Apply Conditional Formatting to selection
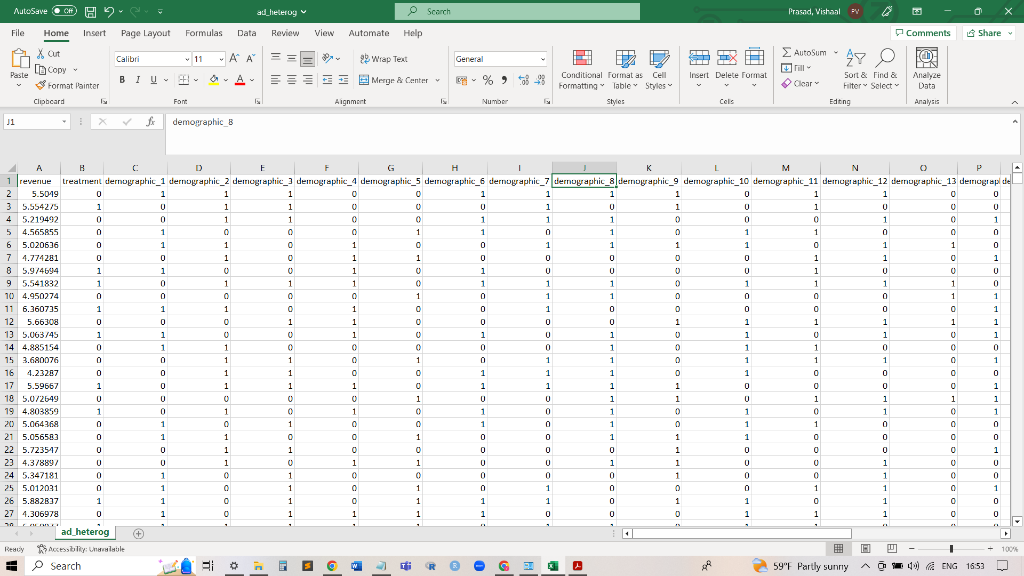 pos(582,71)
